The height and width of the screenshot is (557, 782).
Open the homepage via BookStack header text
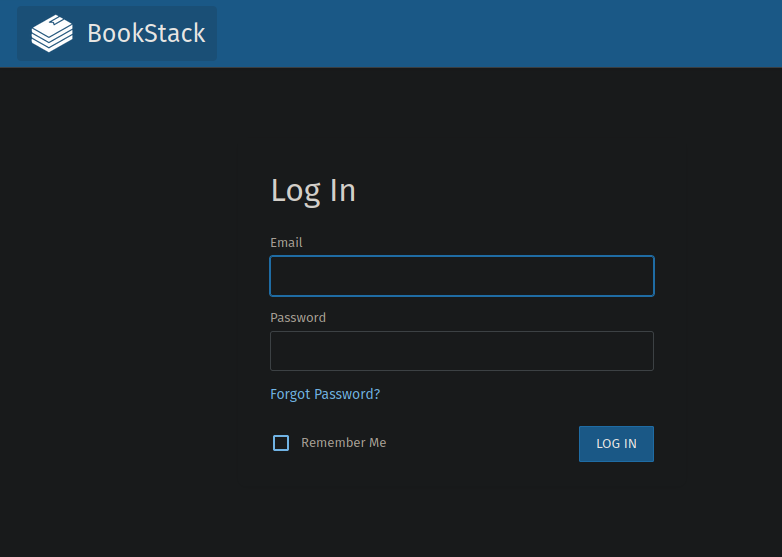click(146, 33)
